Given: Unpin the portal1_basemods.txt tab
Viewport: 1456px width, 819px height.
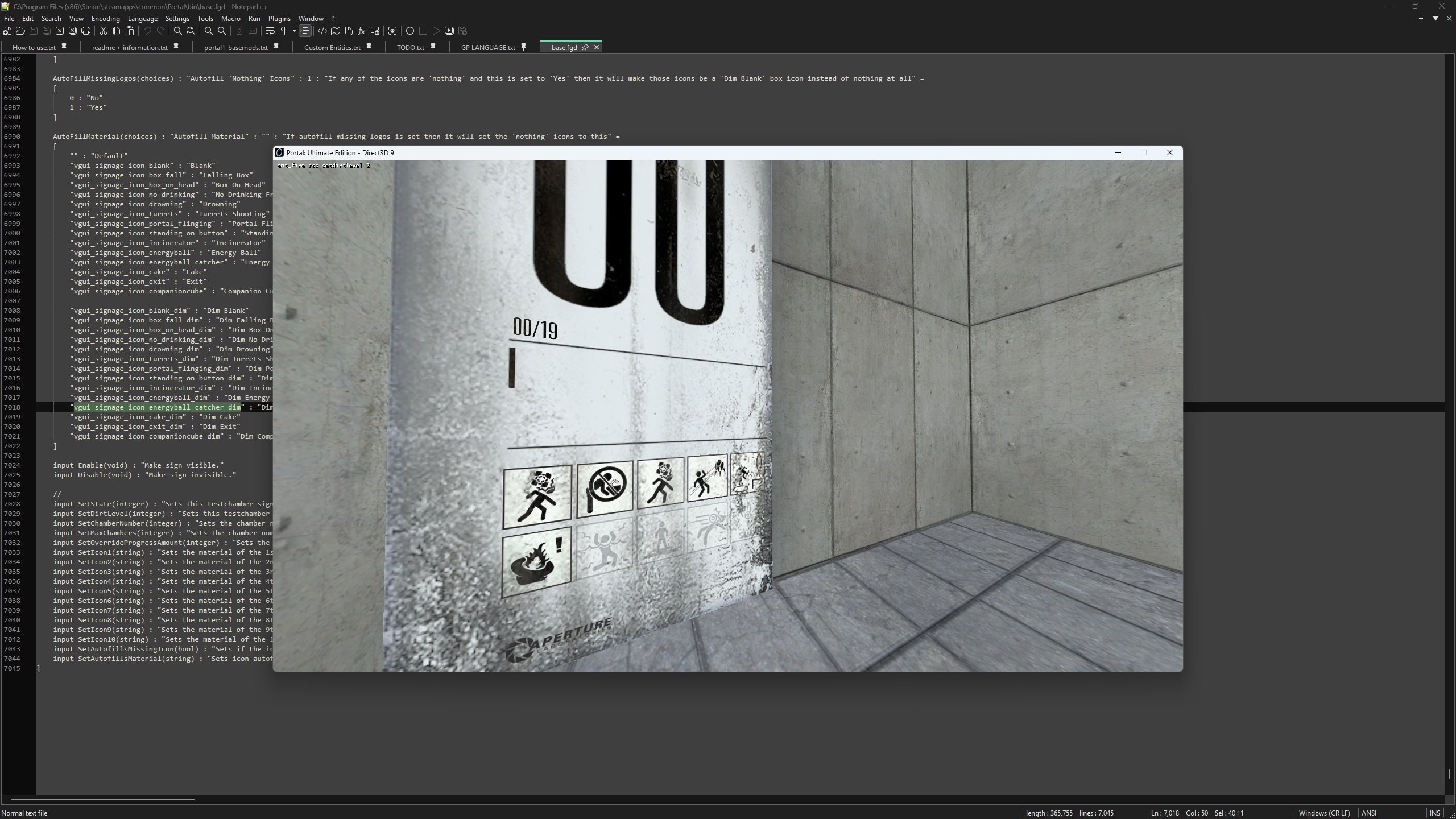Looking at the screenshot, I should pos(276,47).
